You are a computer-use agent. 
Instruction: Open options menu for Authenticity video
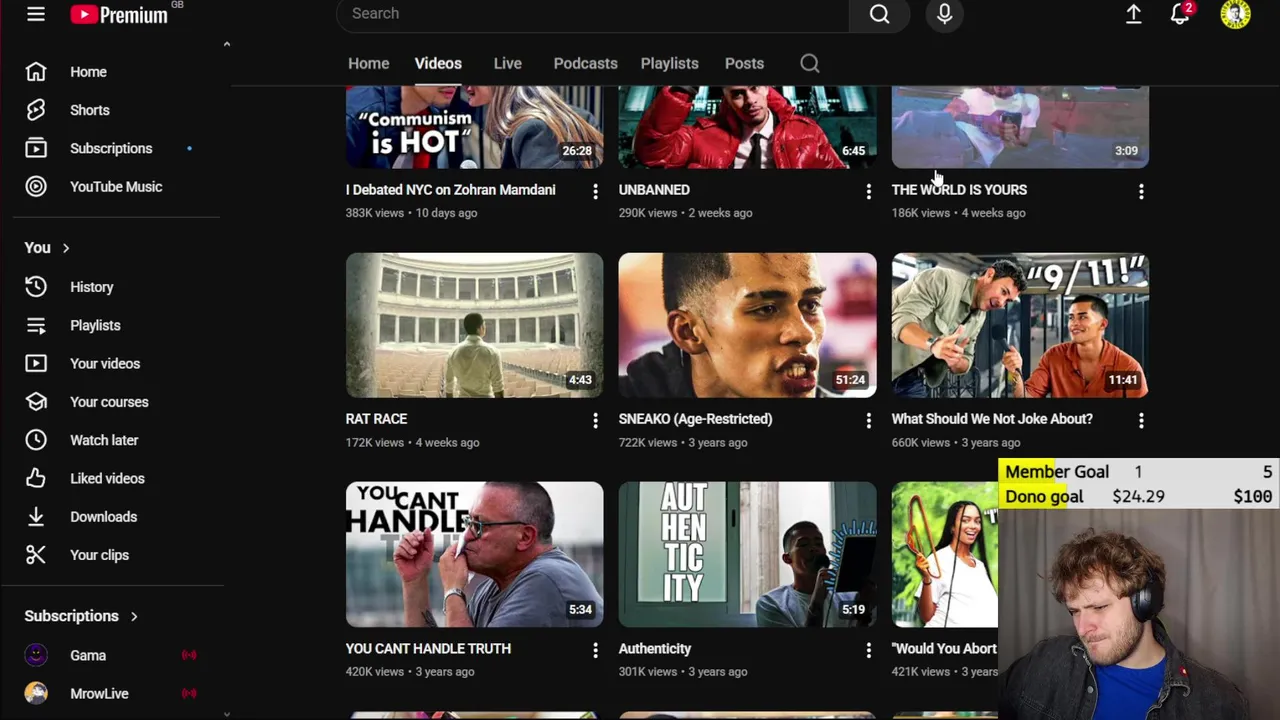coord(868,650)
